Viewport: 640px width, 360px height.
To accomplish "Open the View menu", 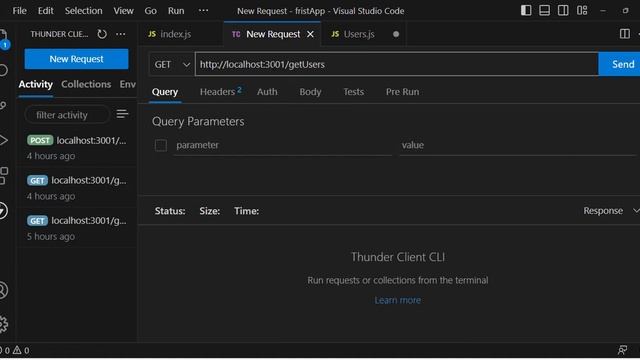I will 123,11.
